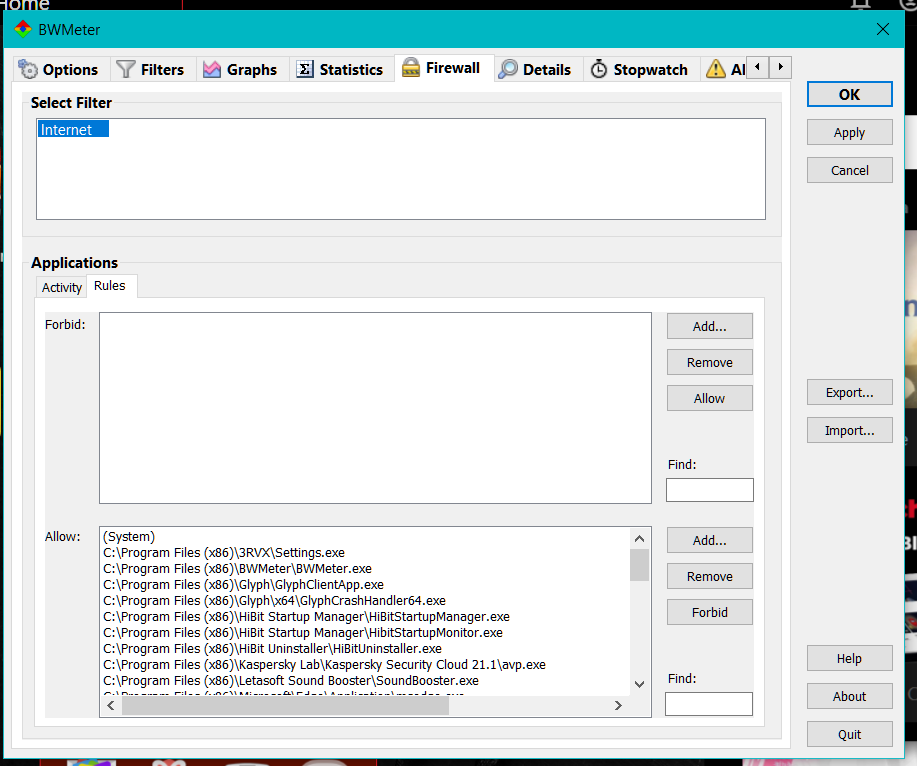Click the Stopwatch tab clock icon
This screenshot has height=766, width=917.
pyautogui.click(x=599, y=69)
